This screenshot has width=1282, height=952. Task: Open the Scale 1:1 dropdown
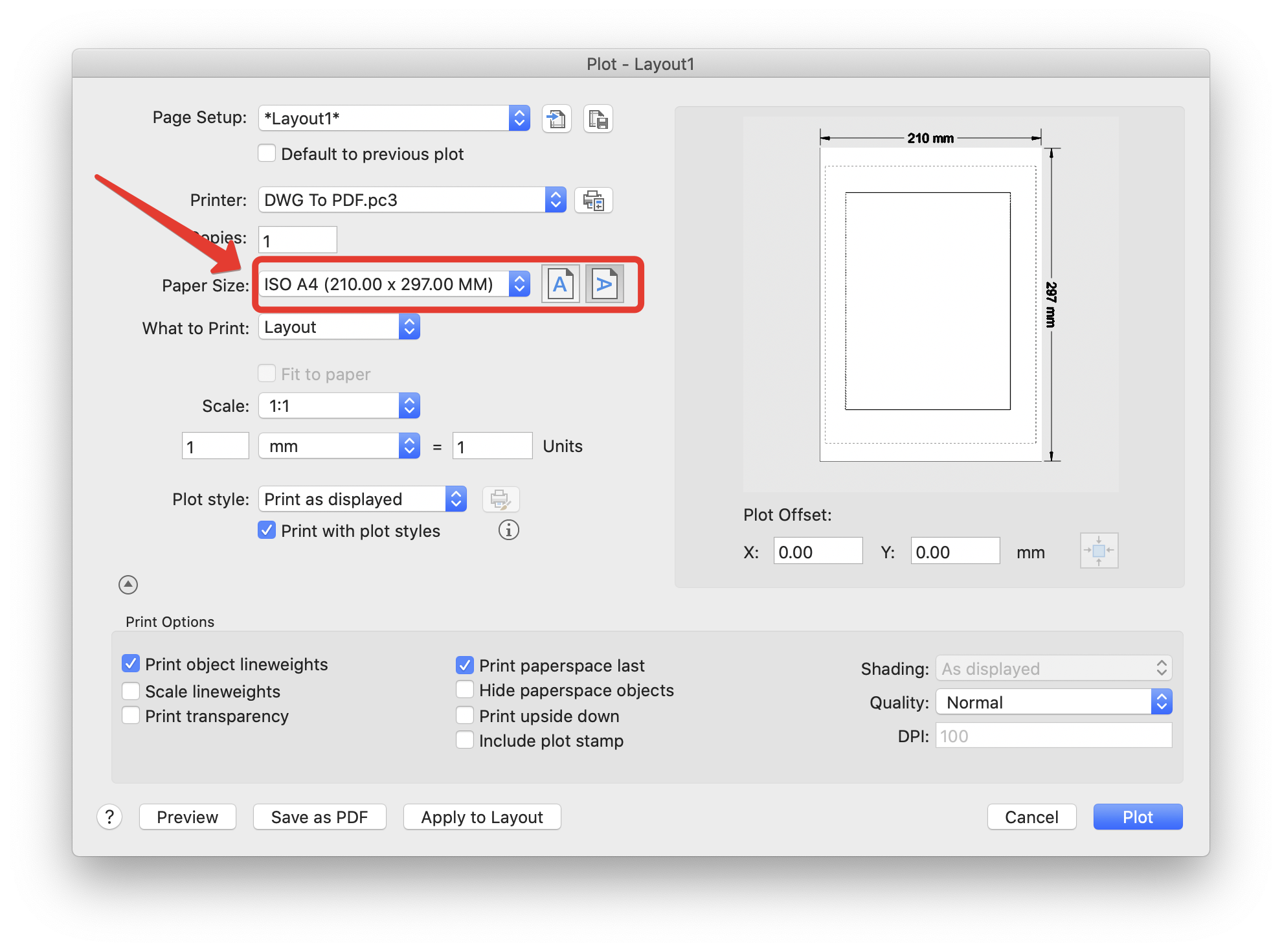[339, 406]
